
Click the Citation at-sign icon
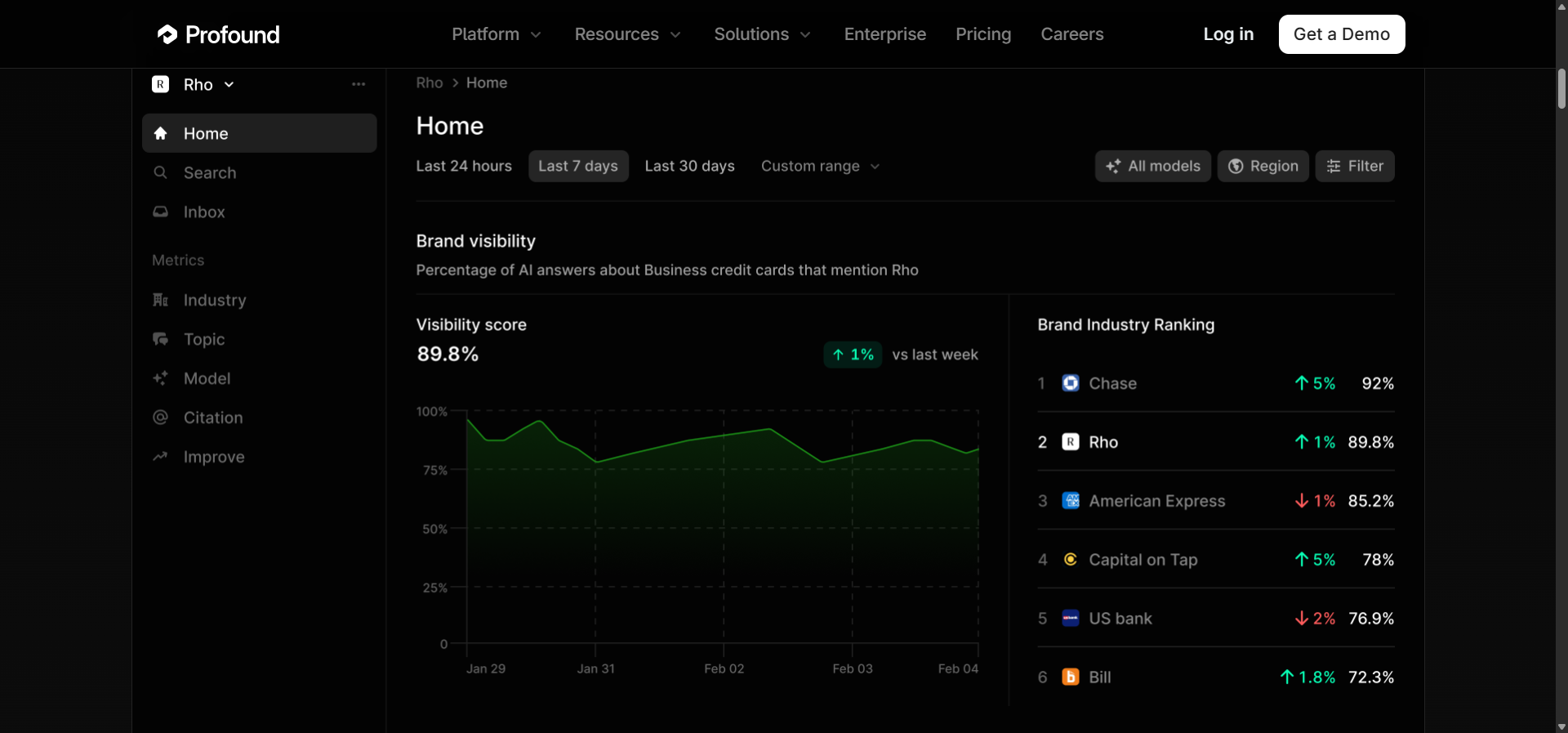(161, 418)
